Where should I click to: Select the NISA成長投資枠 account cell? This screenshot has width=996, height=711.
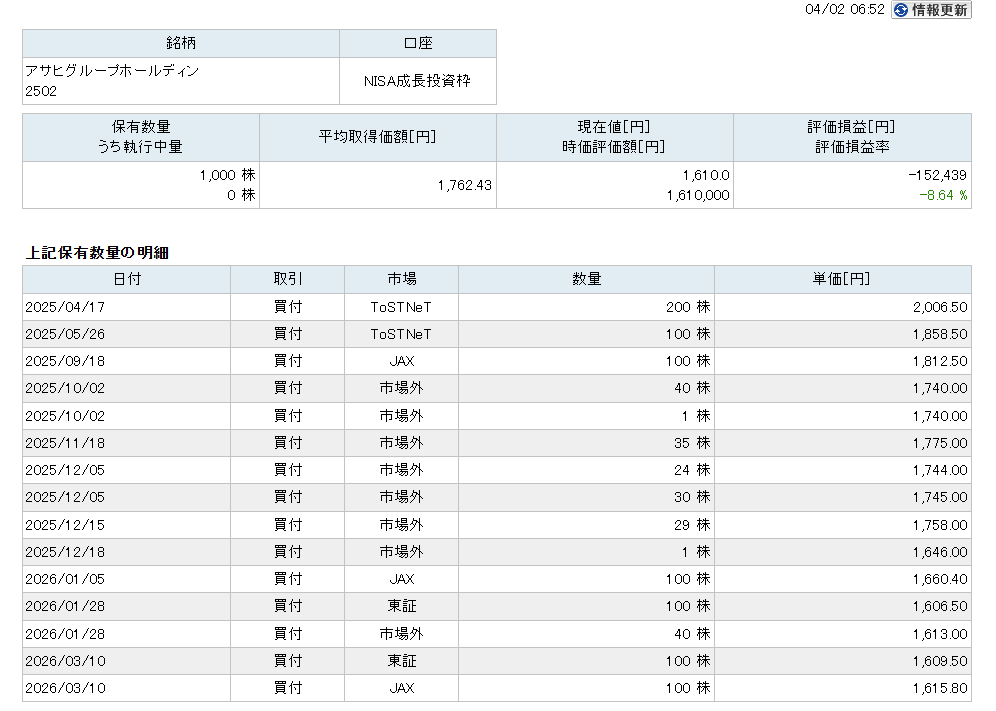pos(417,81)
